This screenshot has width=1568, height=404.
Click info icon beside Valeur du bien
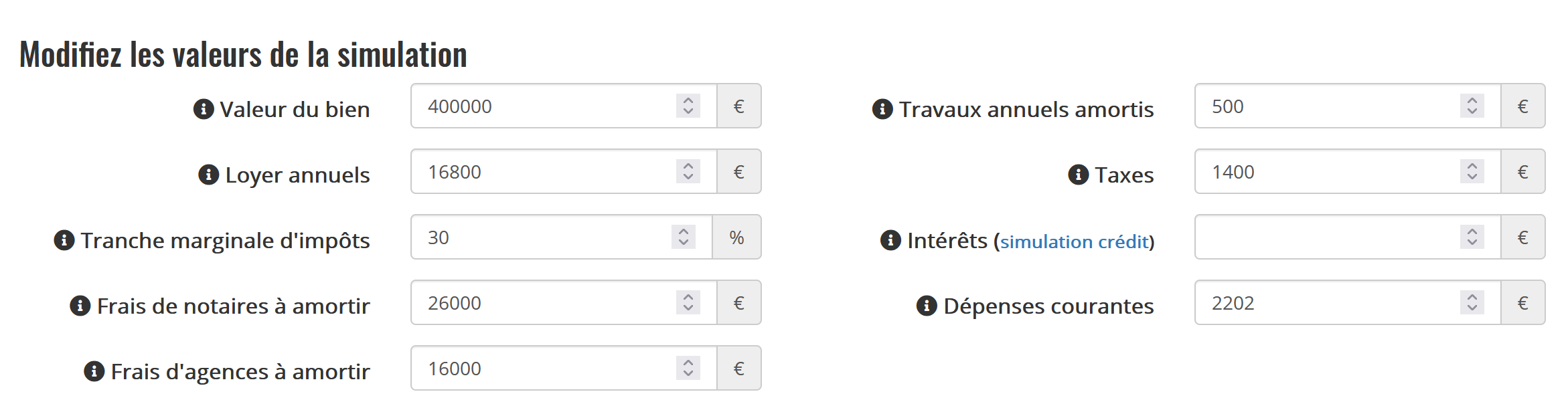pyautogui.click(x=204, y=109)
